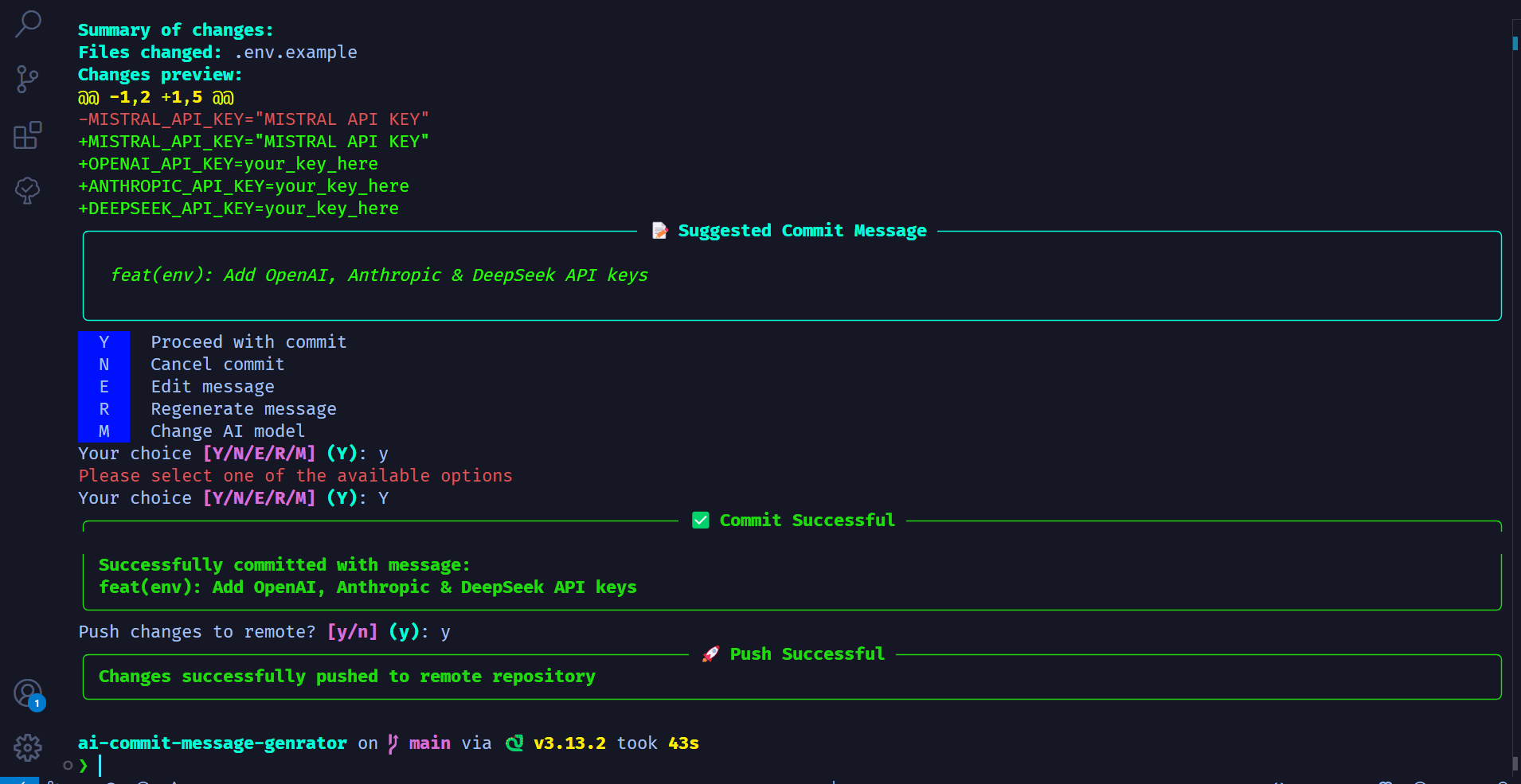Click the checked checkbox on Commit Successful header

click(700, 520)
